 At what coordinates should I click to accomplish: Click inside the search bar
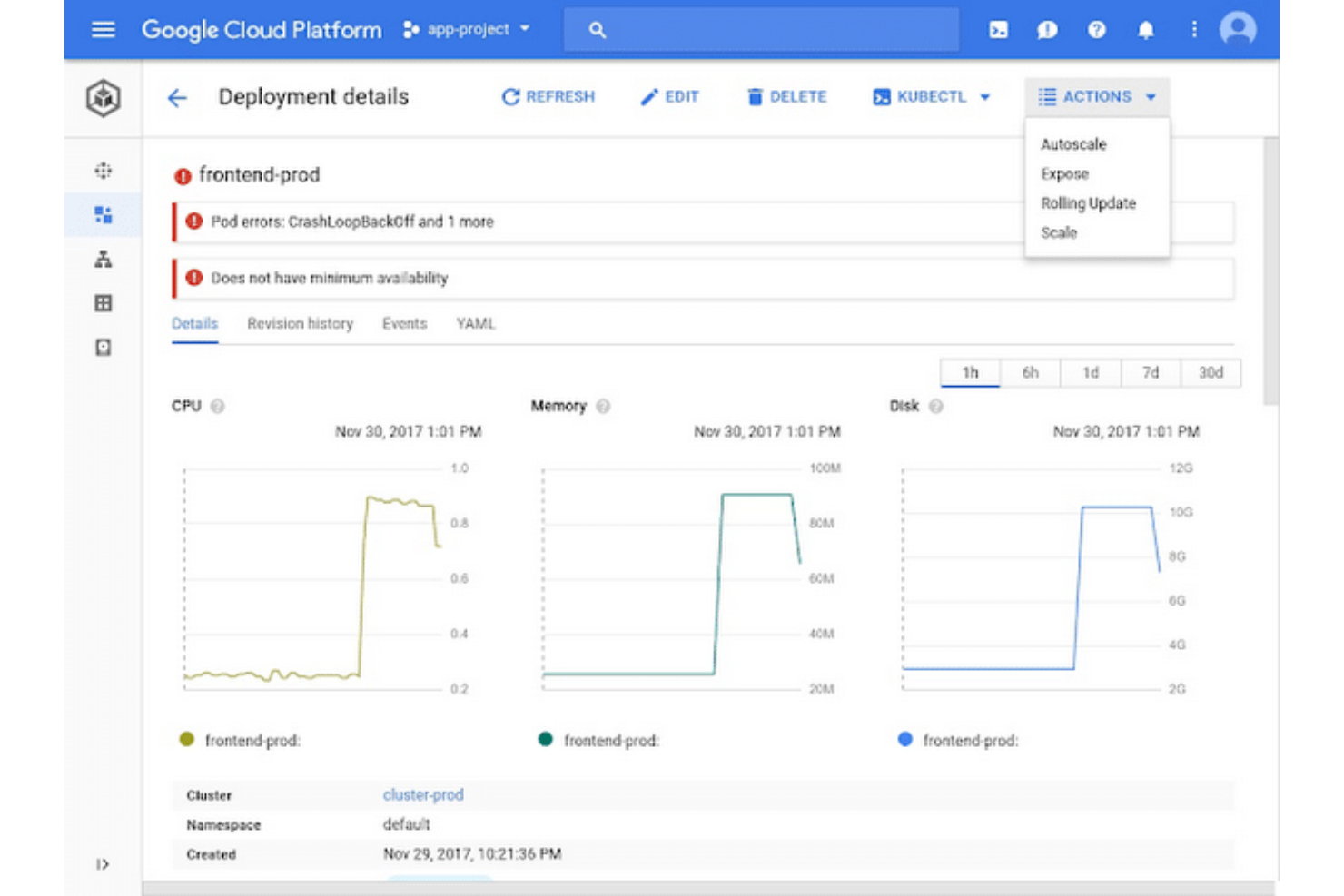point(761,29)
